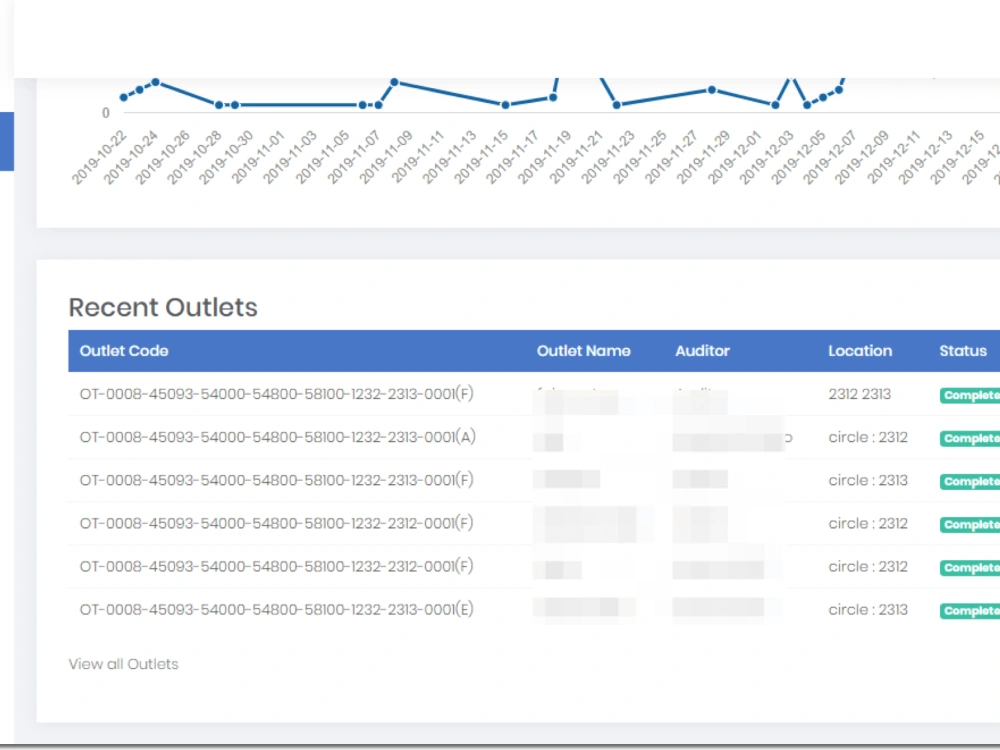This screenshot has width=1000, height=750.
Task: Click the Status column header
Action: [962, 351]
